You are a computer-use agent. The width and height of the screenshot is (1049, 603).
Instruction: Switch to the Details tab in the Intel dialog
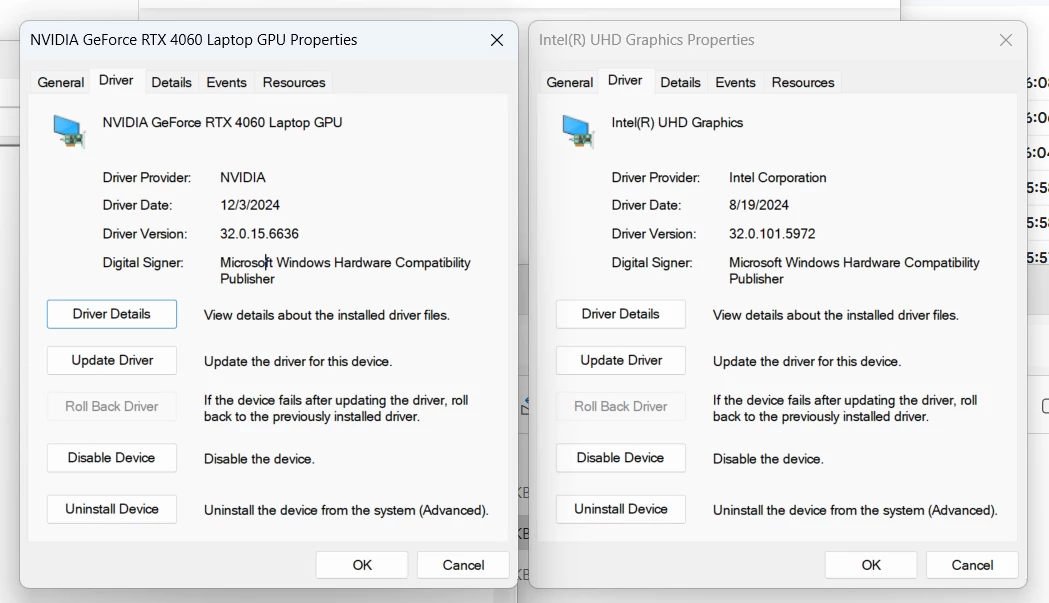point(680,82)
